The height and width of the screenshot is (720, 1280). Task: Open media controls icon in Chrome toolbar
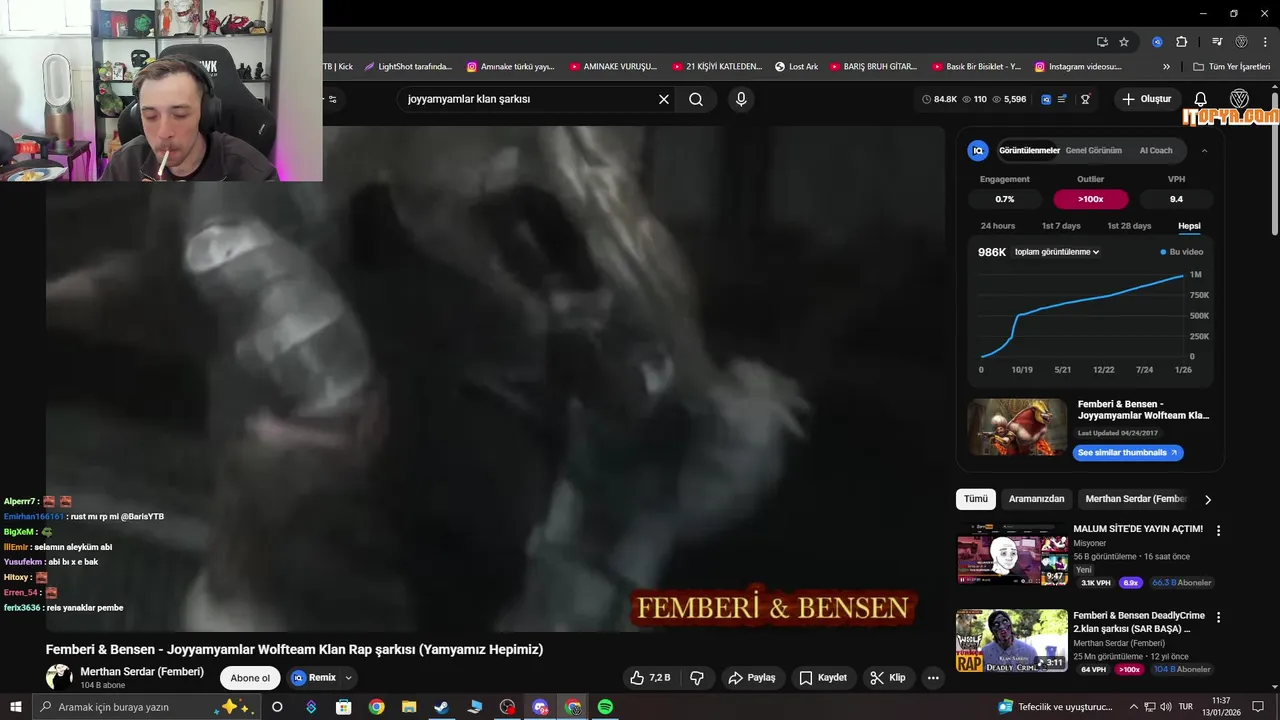tap(1217, 42)
